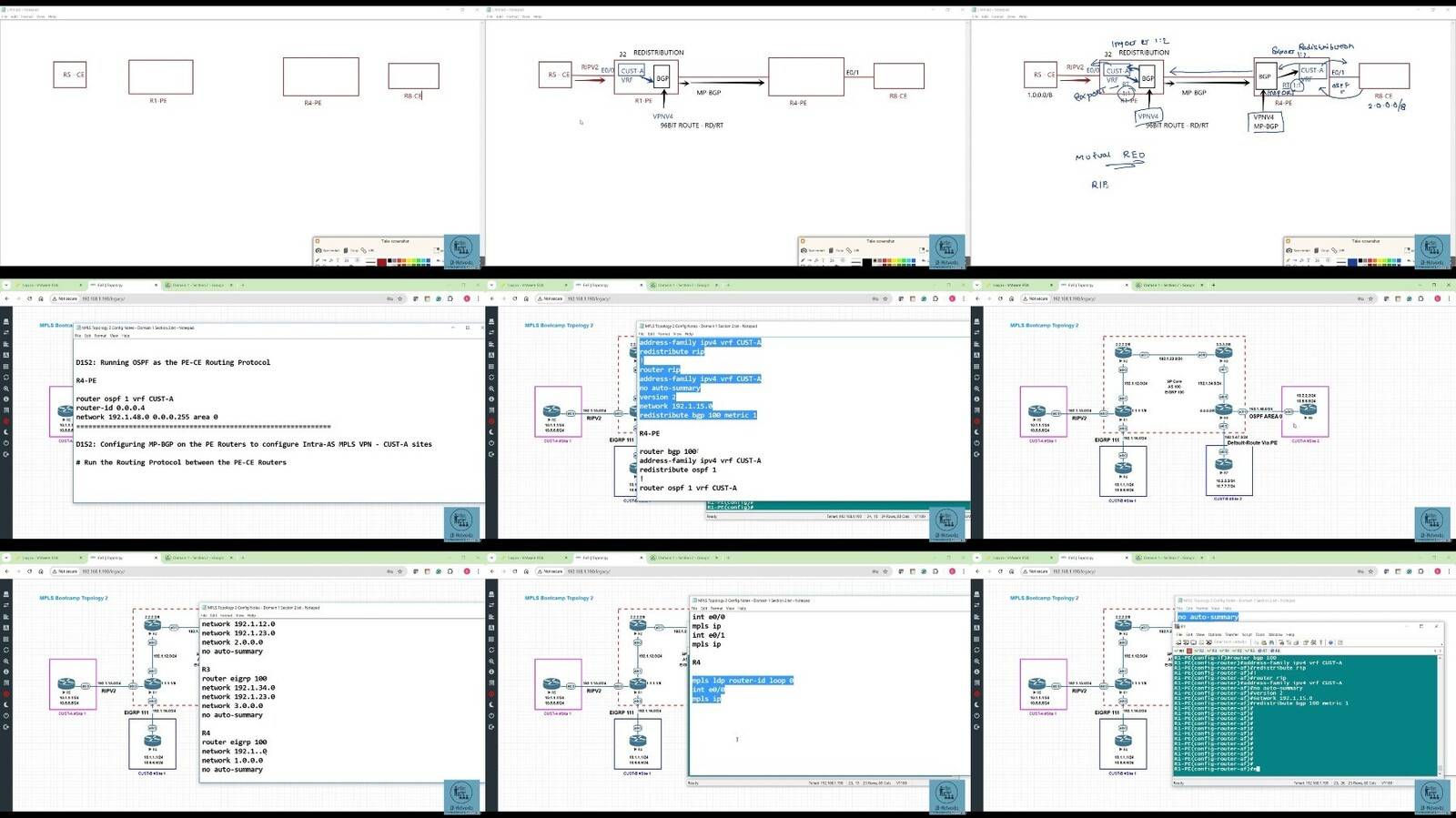Open tab search chevron in SecureCRT frame browser
Viewport: 1456px width, 818px height.
[977, 558]
